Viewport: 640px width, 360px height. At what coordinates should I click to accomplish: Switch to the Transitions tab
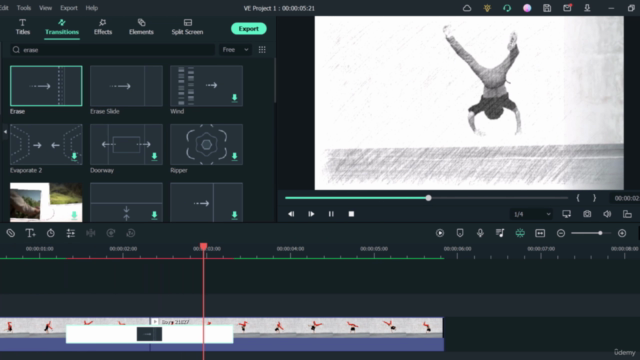(x=62, y=27)
